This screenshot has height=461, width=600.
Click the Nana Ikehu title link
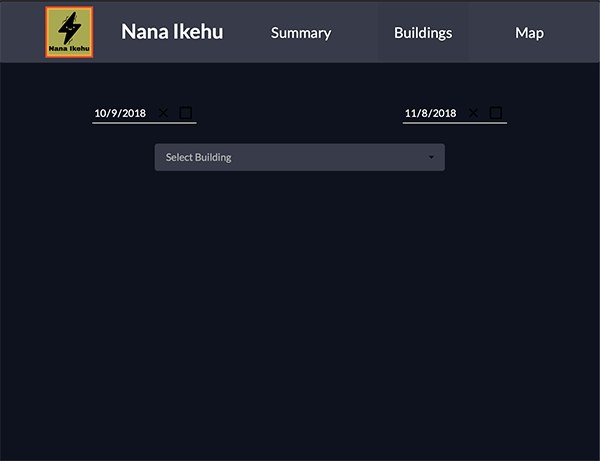point(172,31)
